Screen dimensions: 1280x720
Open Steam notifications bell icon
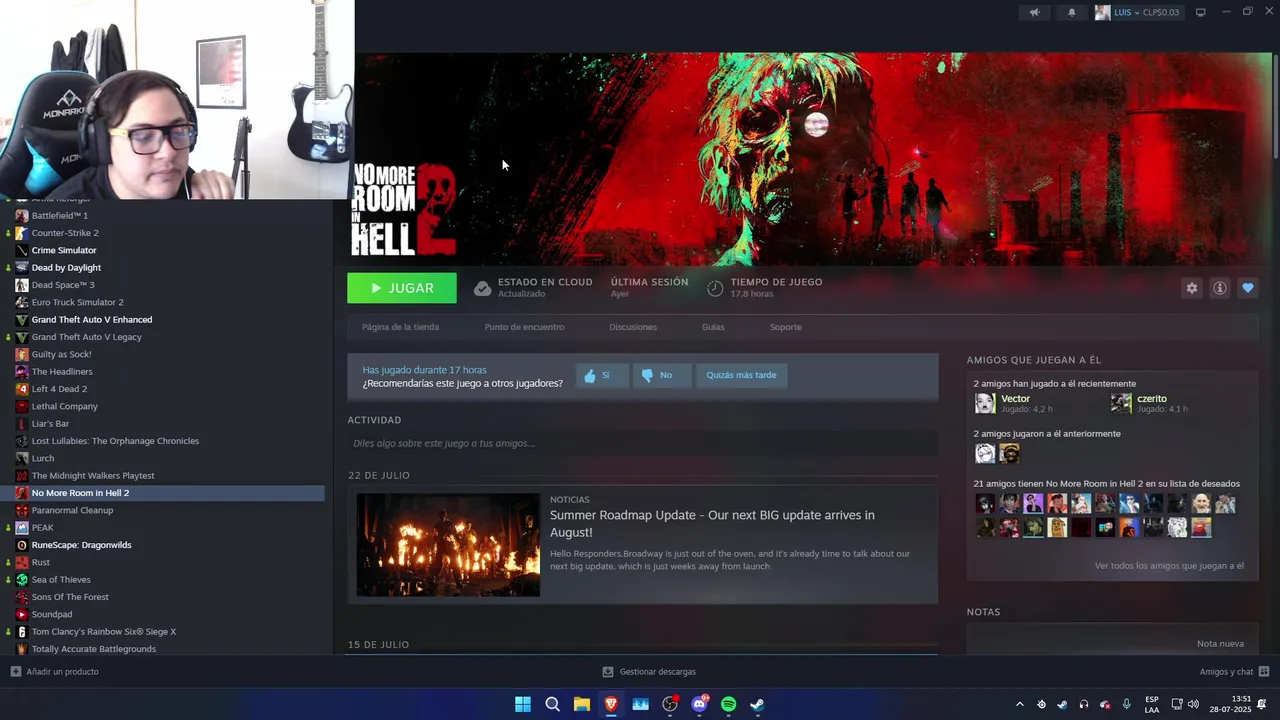1072,12
